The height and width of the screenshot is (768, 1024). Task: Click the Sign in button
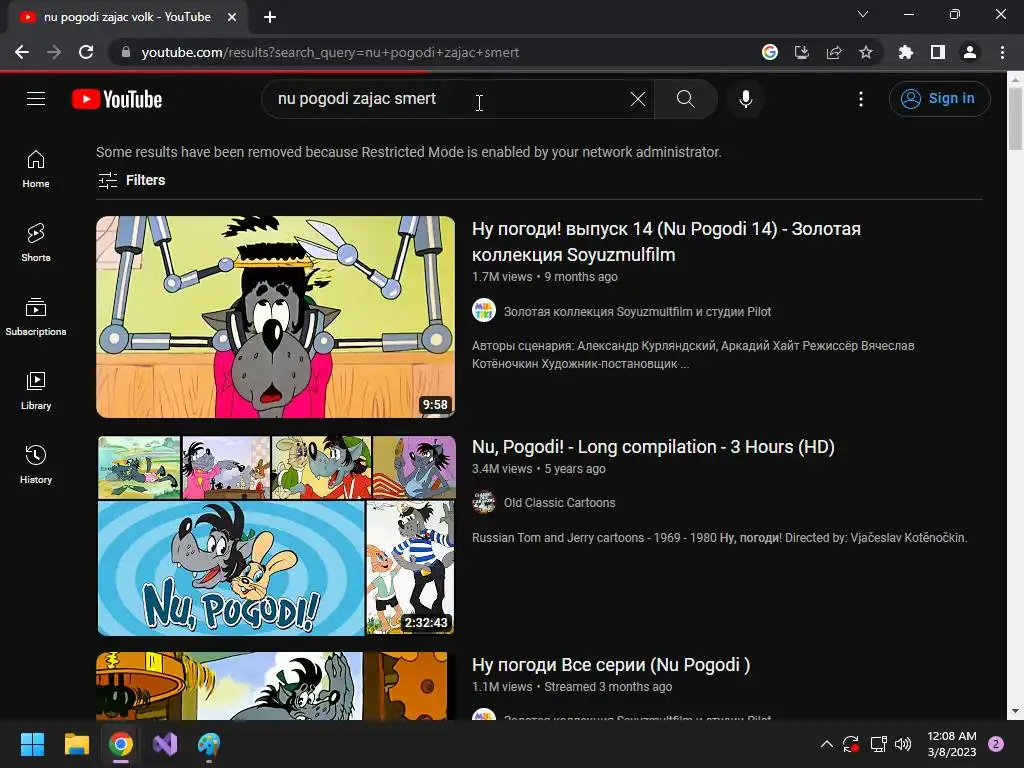click(x=939, y=99)
